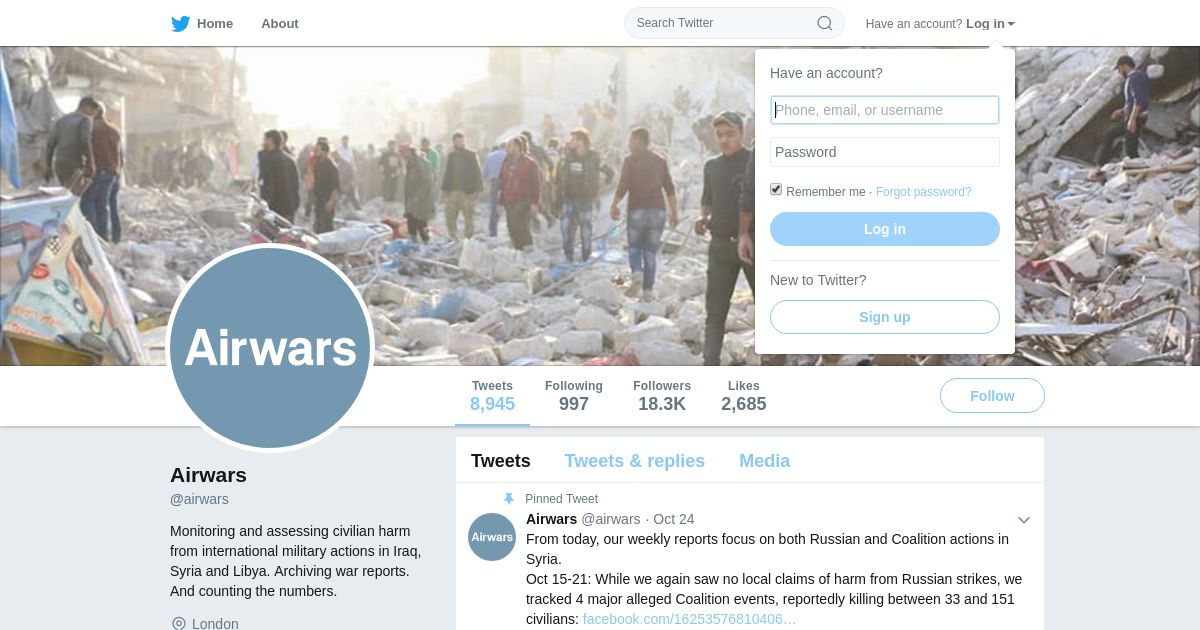Open the Forgot password link
1200x630 pixels.
pos(923,192)
